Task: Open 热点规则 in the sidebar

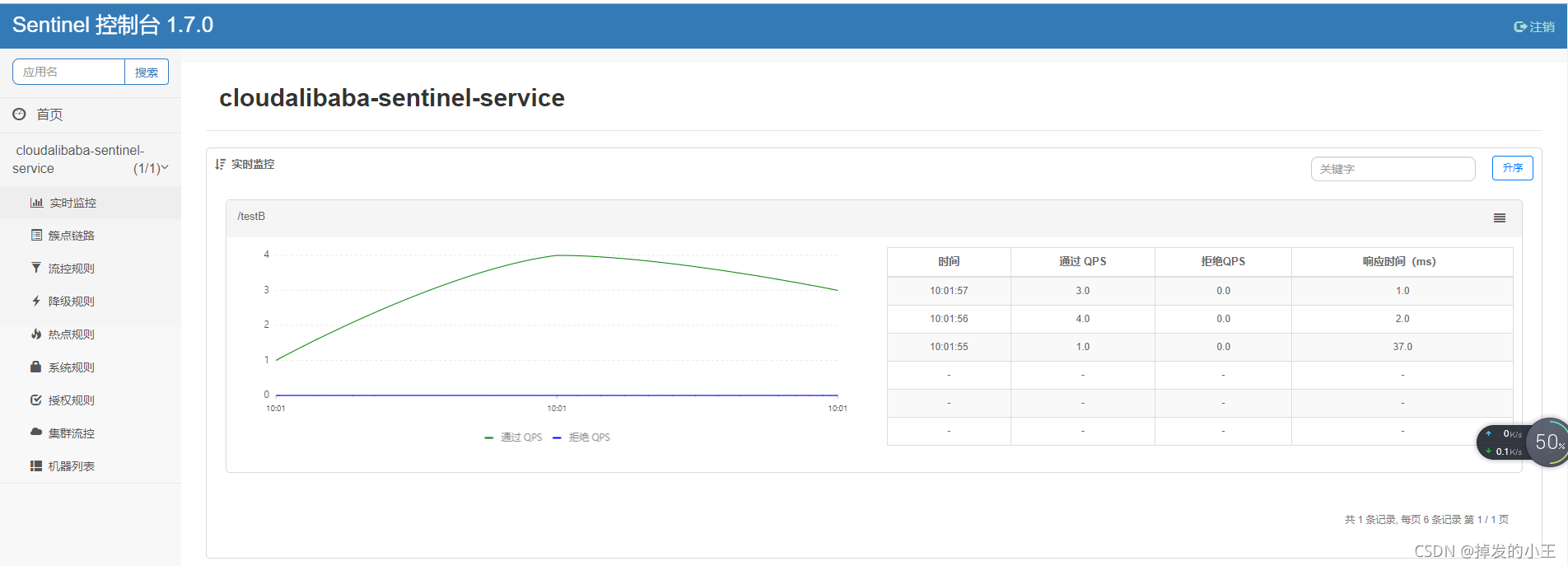Action: (x=91, y=334)
